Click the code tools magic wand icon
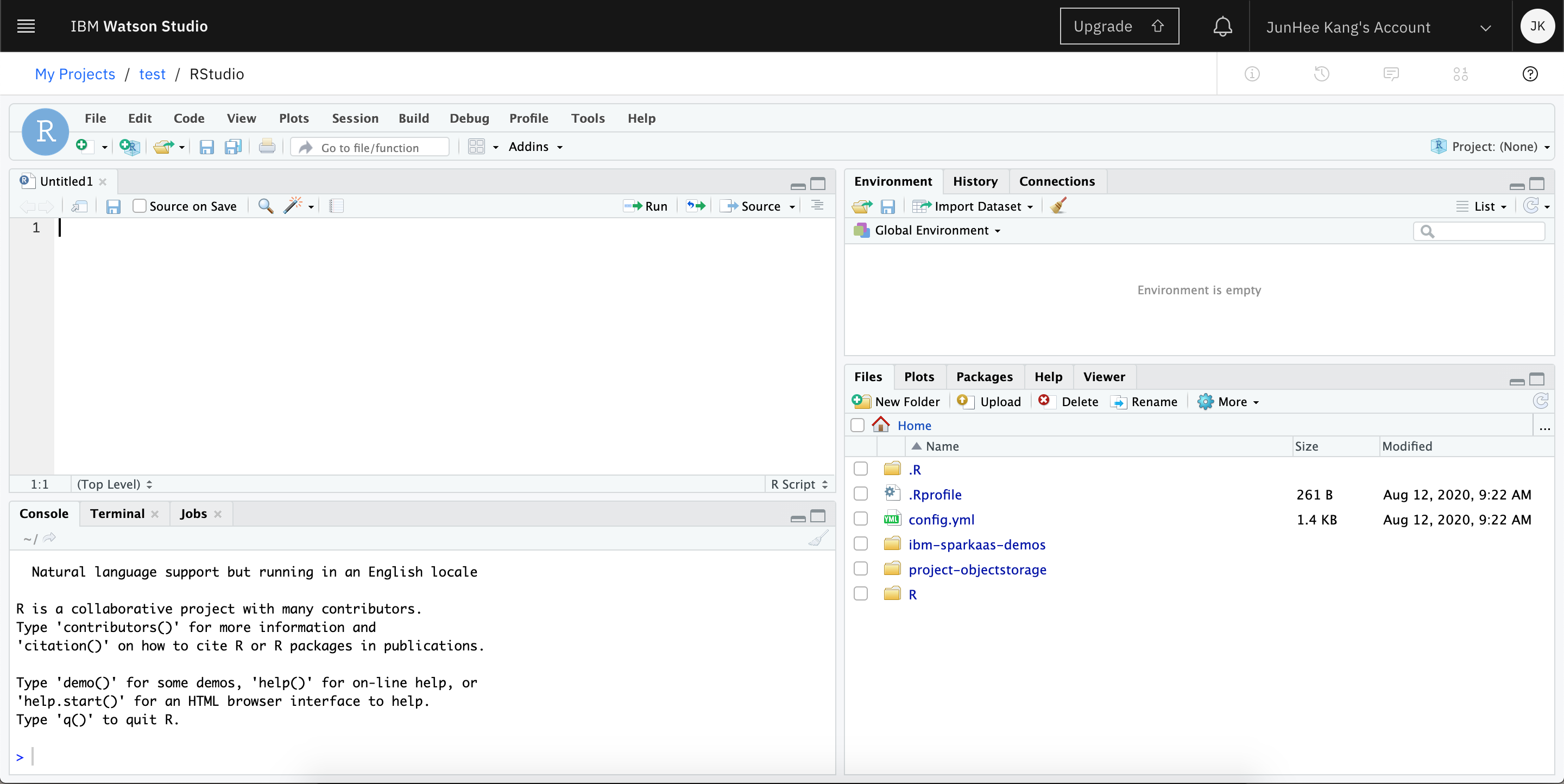 [293, 206]
